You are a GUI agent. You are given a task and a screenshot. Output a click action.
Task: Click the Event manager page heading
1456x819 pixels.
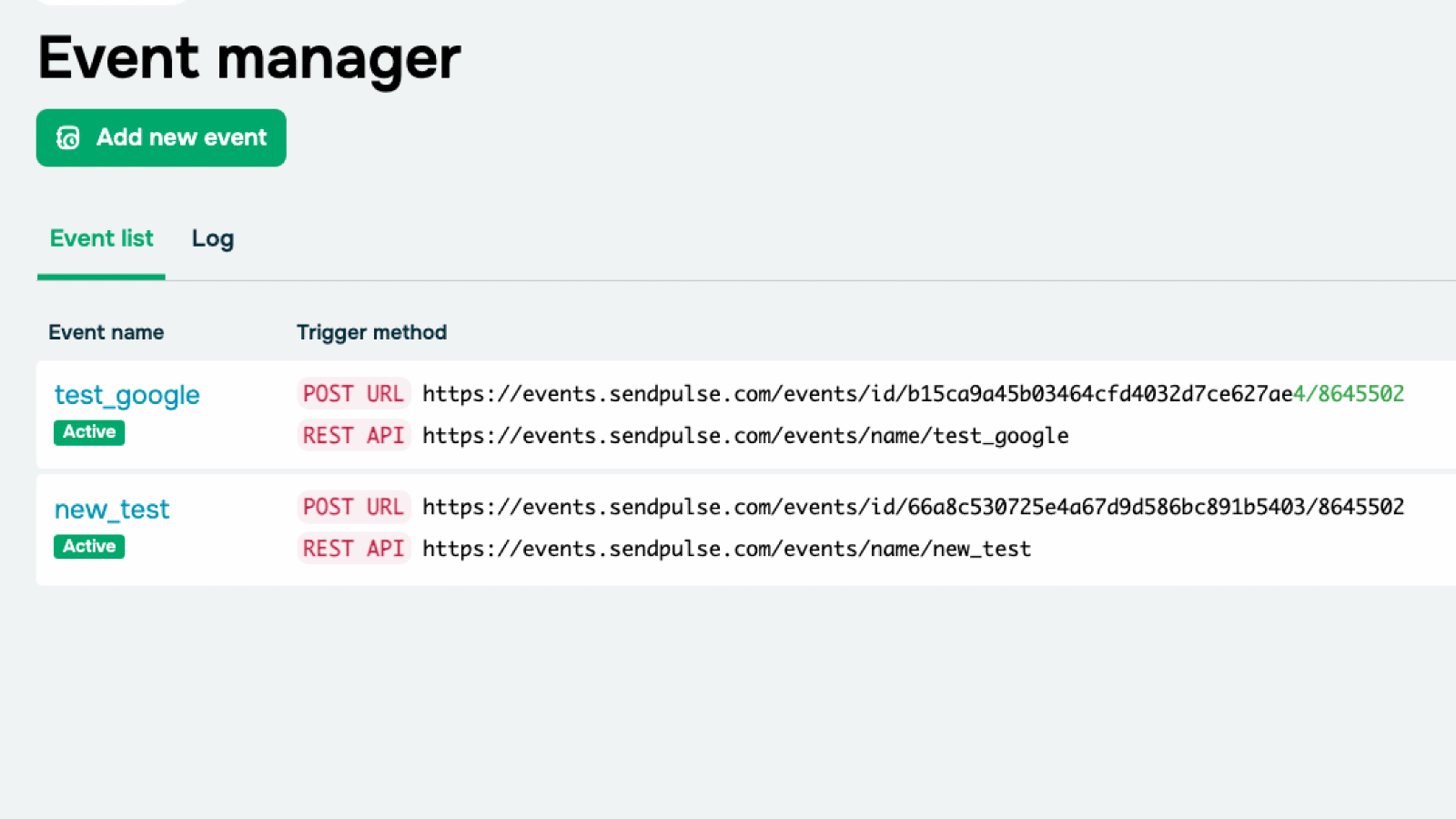coord(248,57)
